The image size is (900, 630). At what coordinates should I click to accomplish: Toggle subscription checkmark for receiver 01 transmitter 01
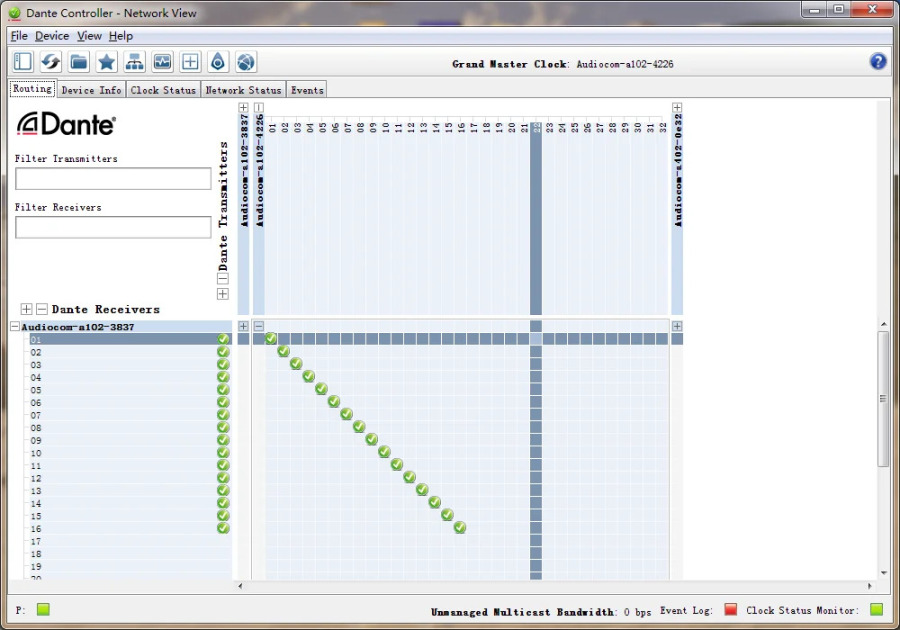271,339
